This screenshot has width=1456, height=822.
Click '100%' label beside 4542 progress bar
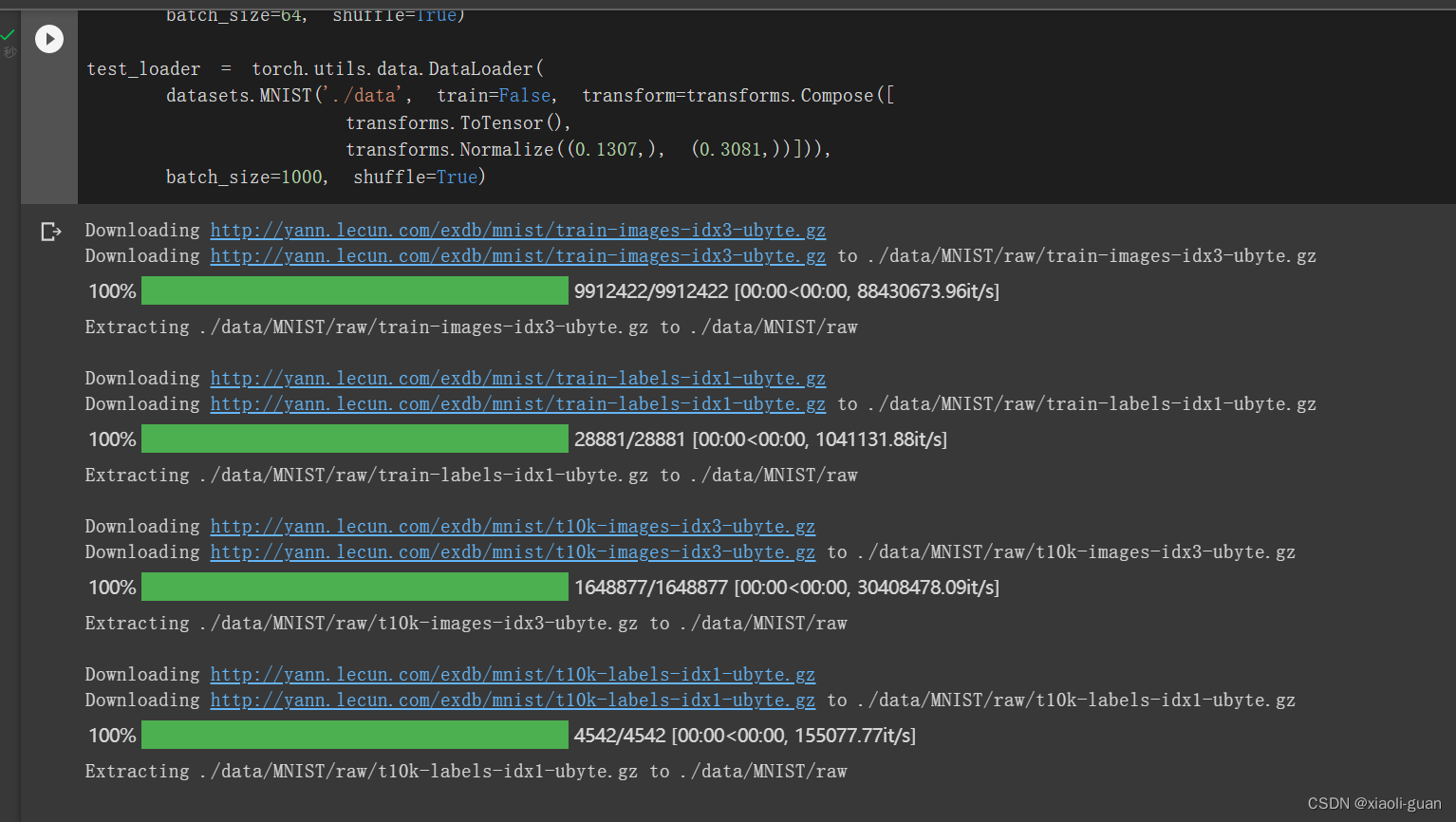tap(112, 736)
